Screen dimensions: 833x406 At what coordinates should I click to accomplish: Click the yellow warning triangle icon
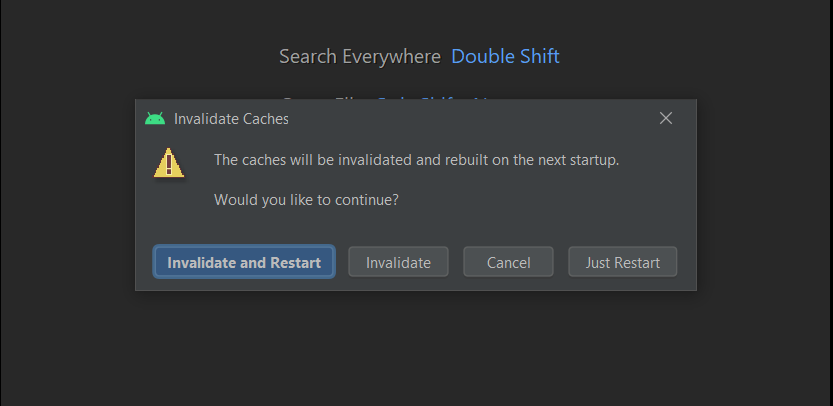pyautogui.click(x=169, y=163)
